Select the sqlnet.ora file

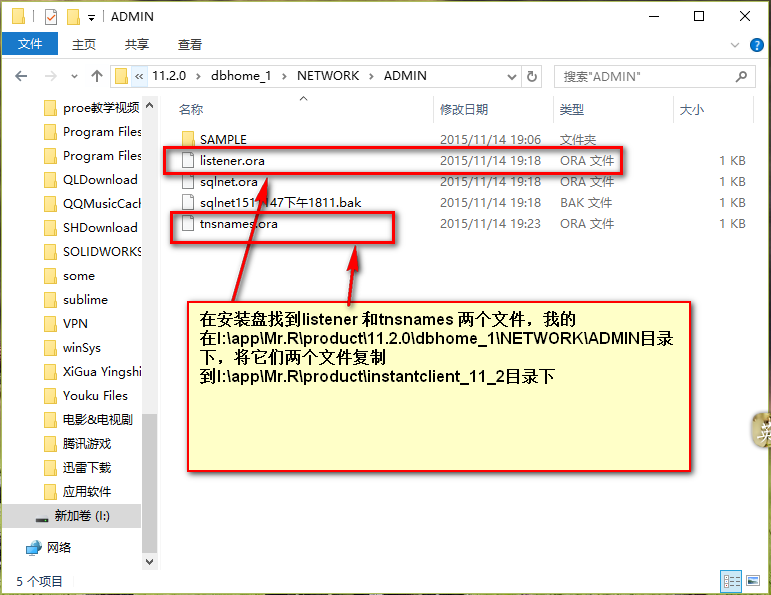click(229, 182)
